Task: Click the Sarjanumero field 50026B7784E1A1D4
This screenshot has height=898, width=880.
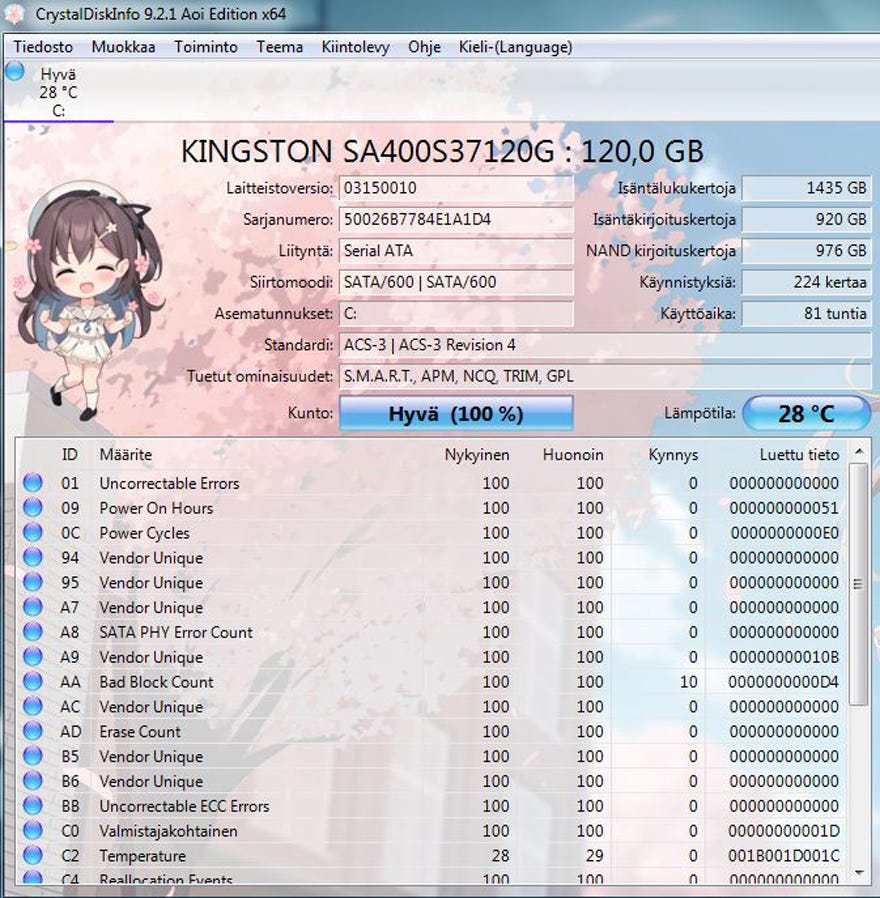Action: (456, 219)
